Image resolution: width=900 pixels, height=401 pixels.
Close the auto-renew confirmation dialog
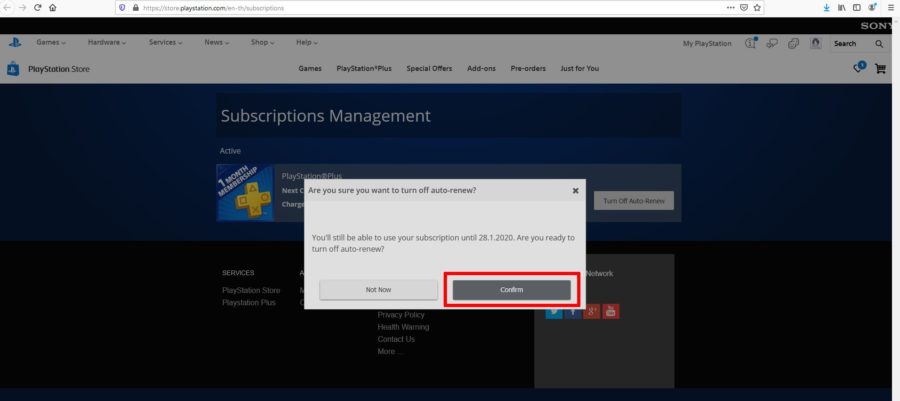pos(575,191)
